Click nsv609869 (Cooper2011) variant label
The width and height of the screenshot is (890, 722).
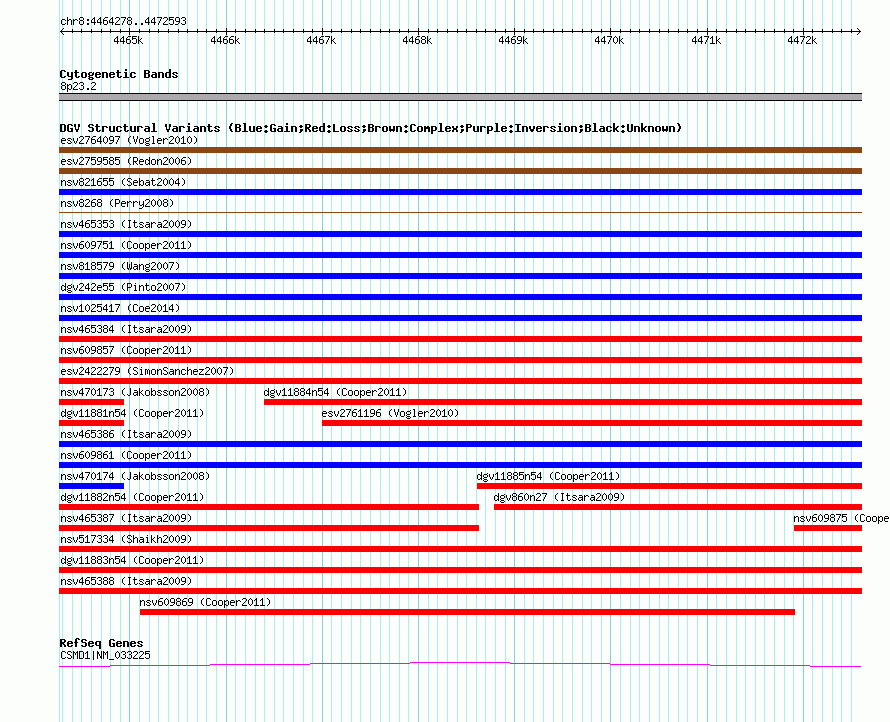205,602
